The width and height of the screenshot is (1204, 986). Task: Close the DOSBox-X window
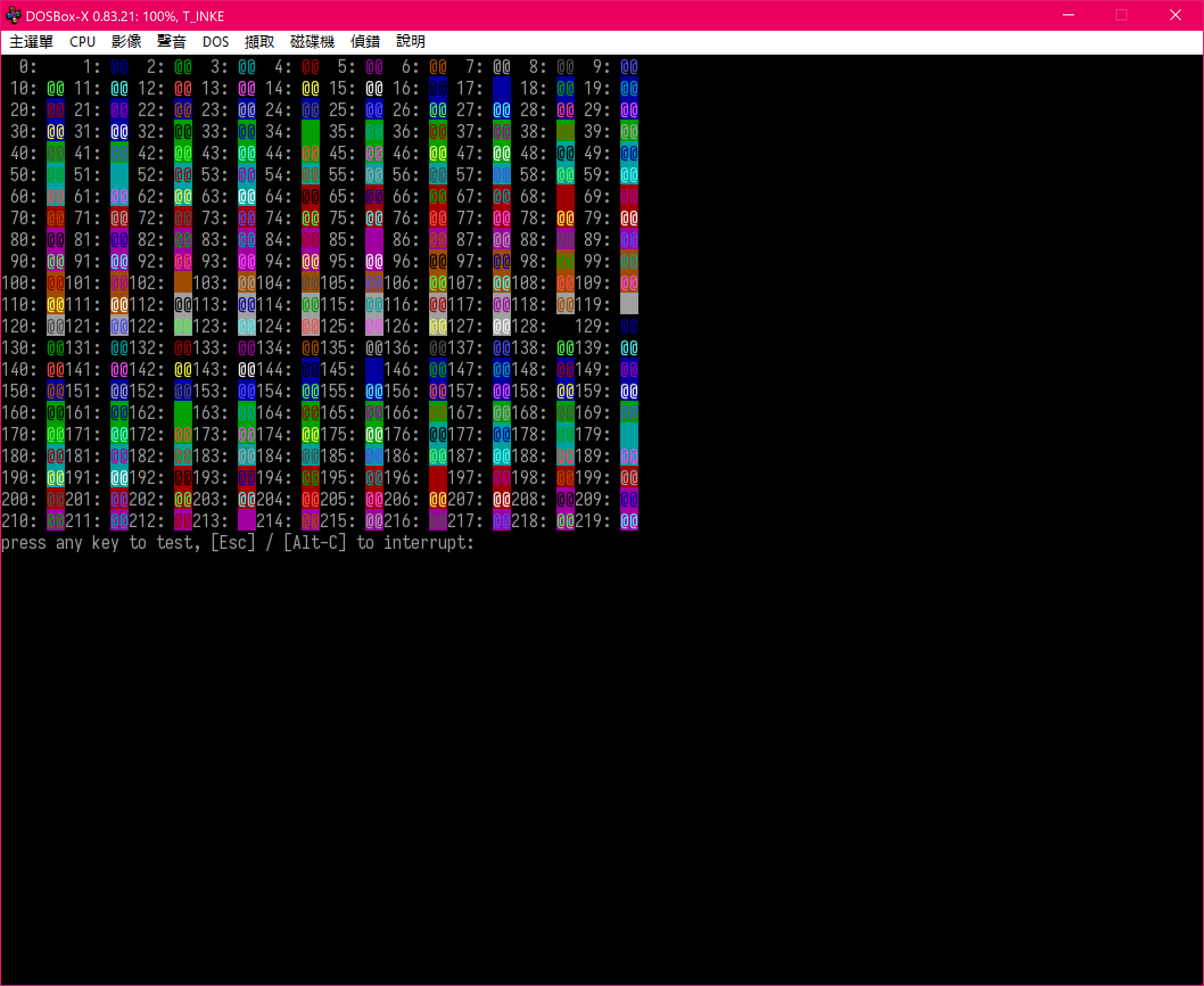tap(1176, 15)
